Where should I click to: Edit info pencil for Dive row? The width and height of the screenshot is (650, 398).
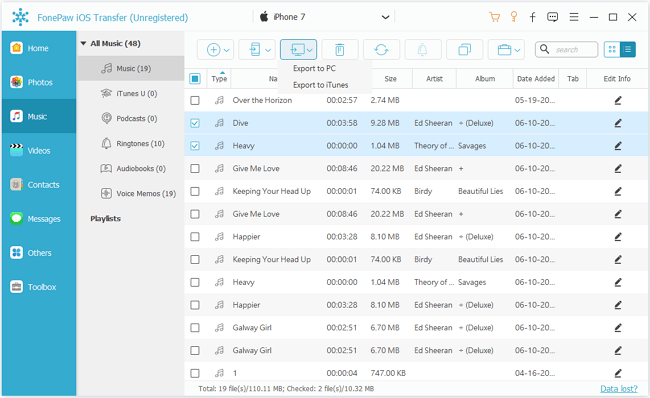click(x=618, y=123)
